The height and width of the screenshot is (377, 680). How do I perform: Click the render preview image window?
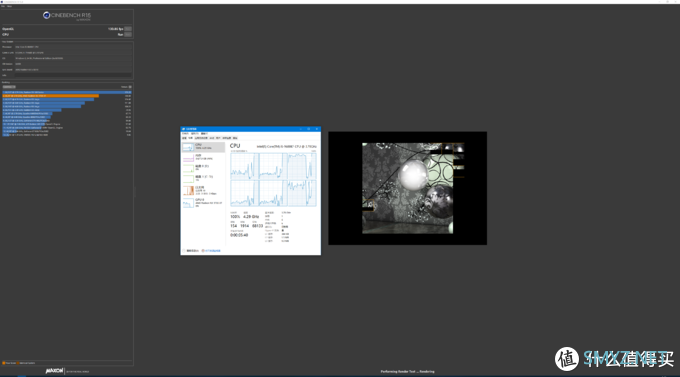pos(407,188)
